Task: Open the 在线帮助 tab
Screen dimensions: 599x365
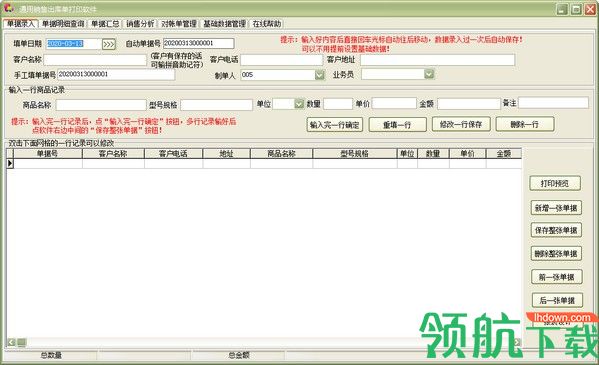Action: click(x=267, y=24)
